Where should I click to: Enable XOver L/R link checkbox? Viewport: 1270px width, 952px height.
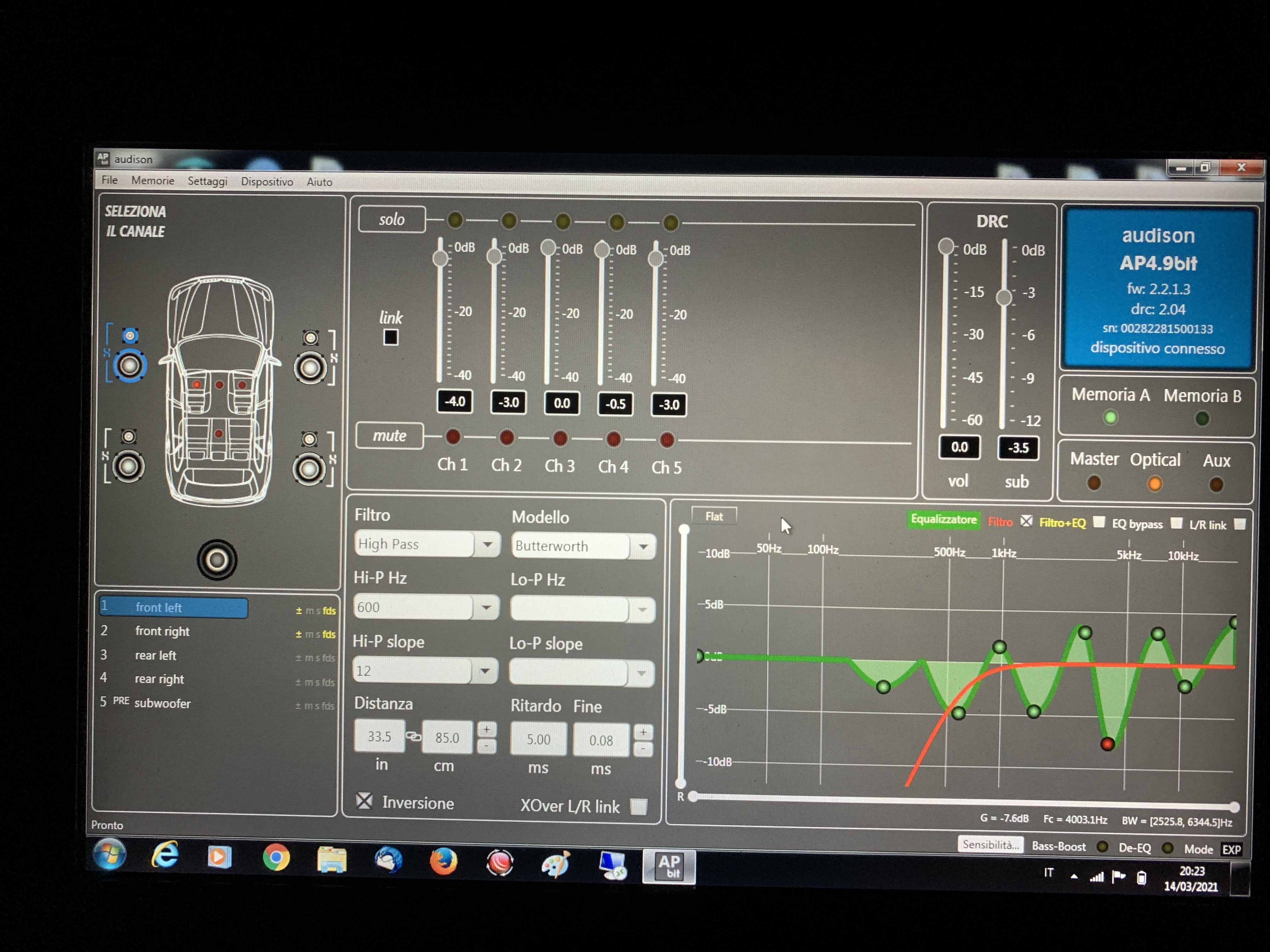(x=639, y=806)
